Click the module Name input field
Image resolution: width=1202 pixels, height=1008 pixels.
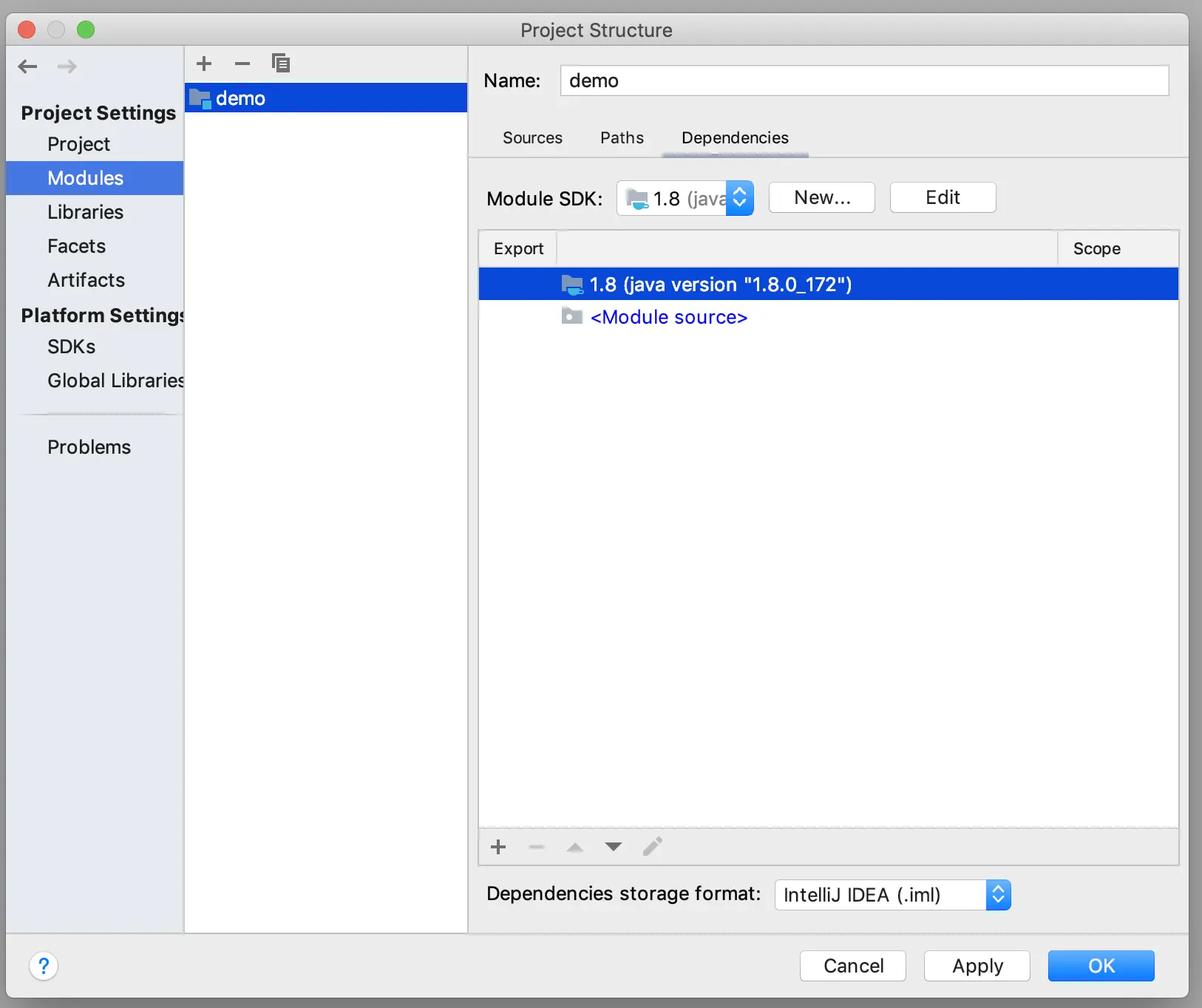(864, 81)
